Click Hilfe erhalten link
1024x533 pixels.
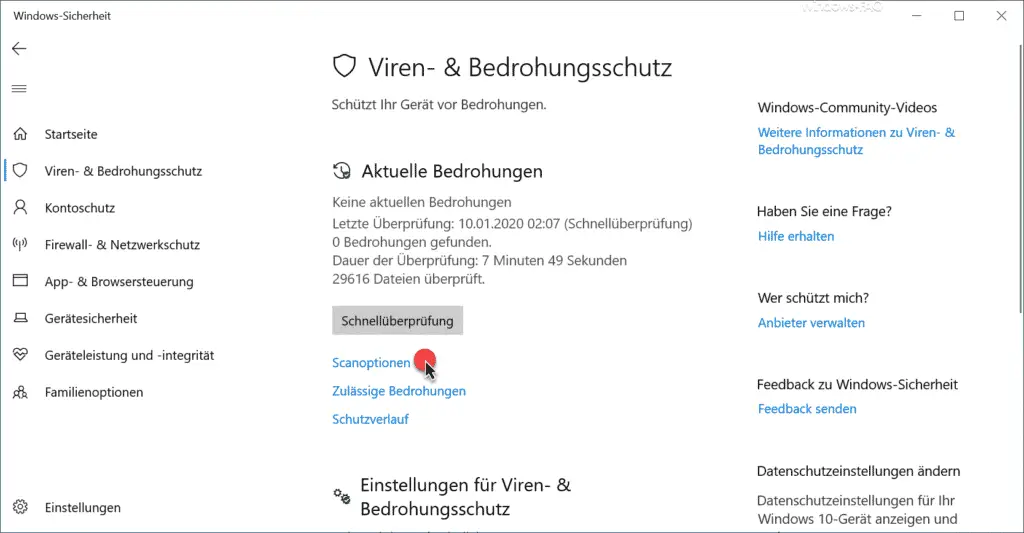tap(795, 236)
